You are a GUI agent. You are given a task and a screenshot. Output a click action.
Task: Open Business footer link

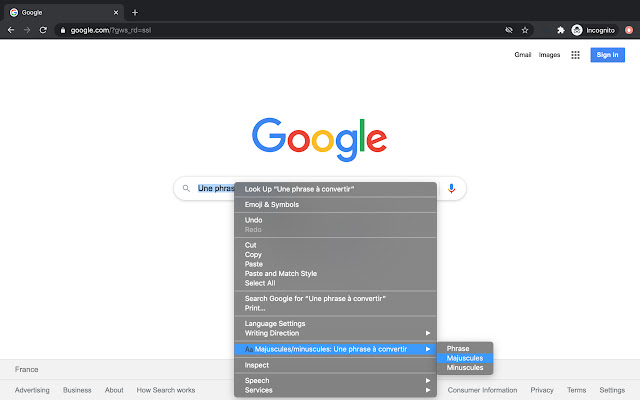tap(77, 390)
